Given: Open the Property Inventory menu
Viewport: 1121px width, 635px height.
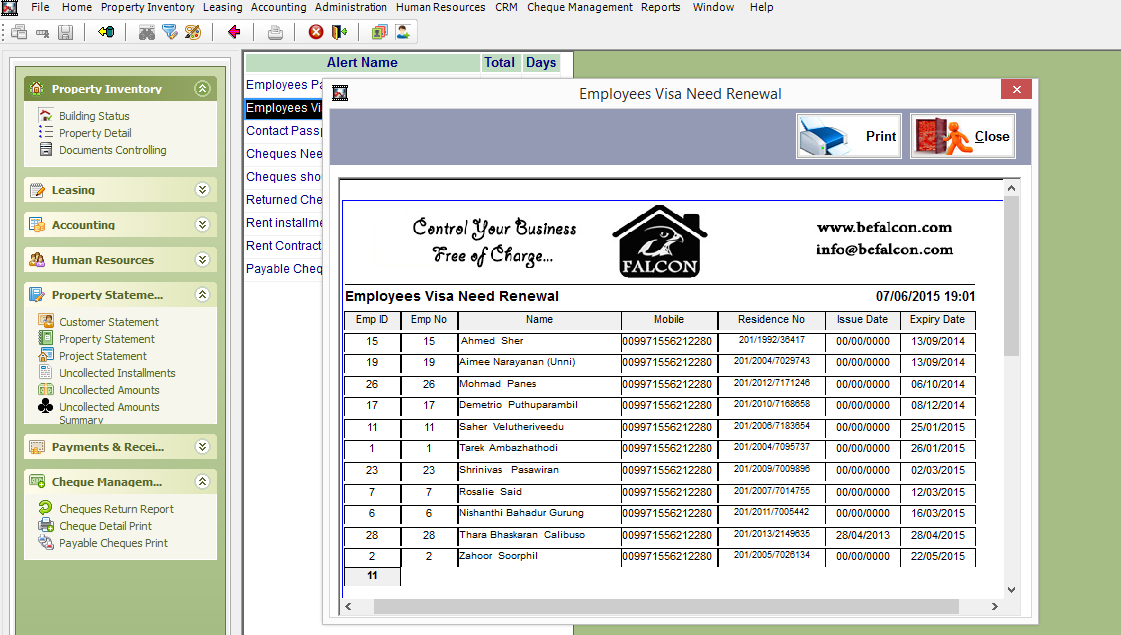Looking at the screenshot, I should [x=147, y=7].
